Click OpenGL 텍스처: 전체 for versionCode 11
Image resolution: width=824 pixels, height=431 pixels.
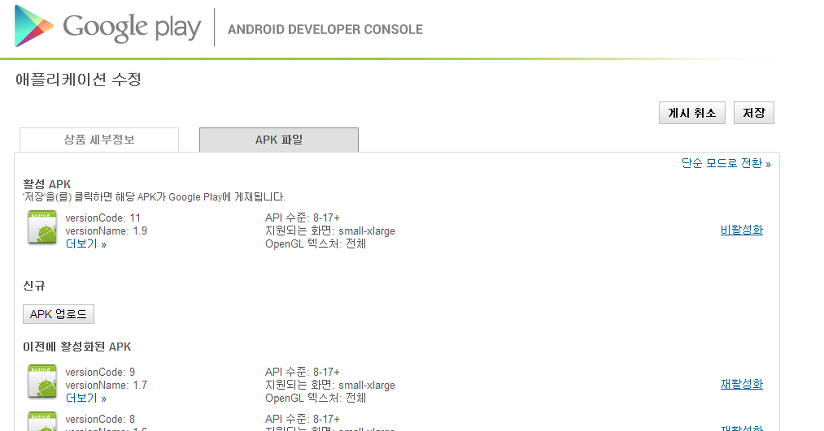tap(315, 244)
